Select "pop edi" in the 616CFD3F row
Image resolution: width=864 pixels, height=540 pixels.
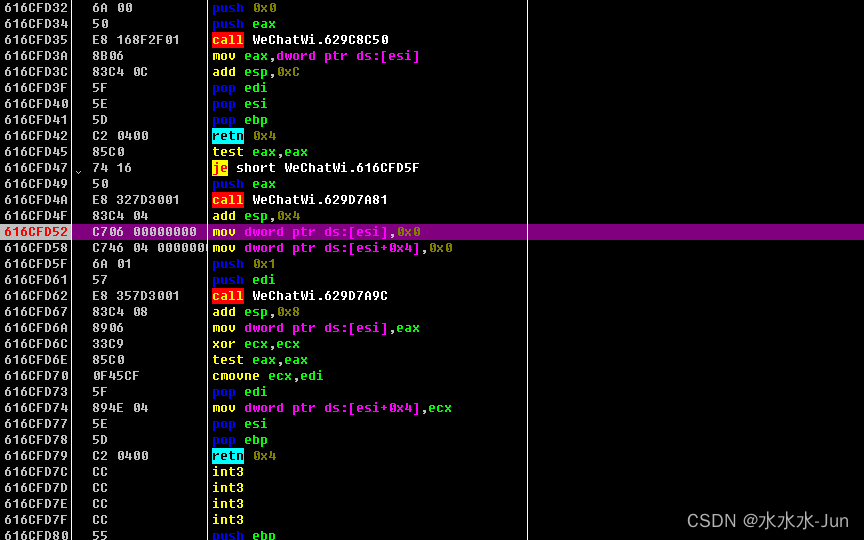coord(240,88)
